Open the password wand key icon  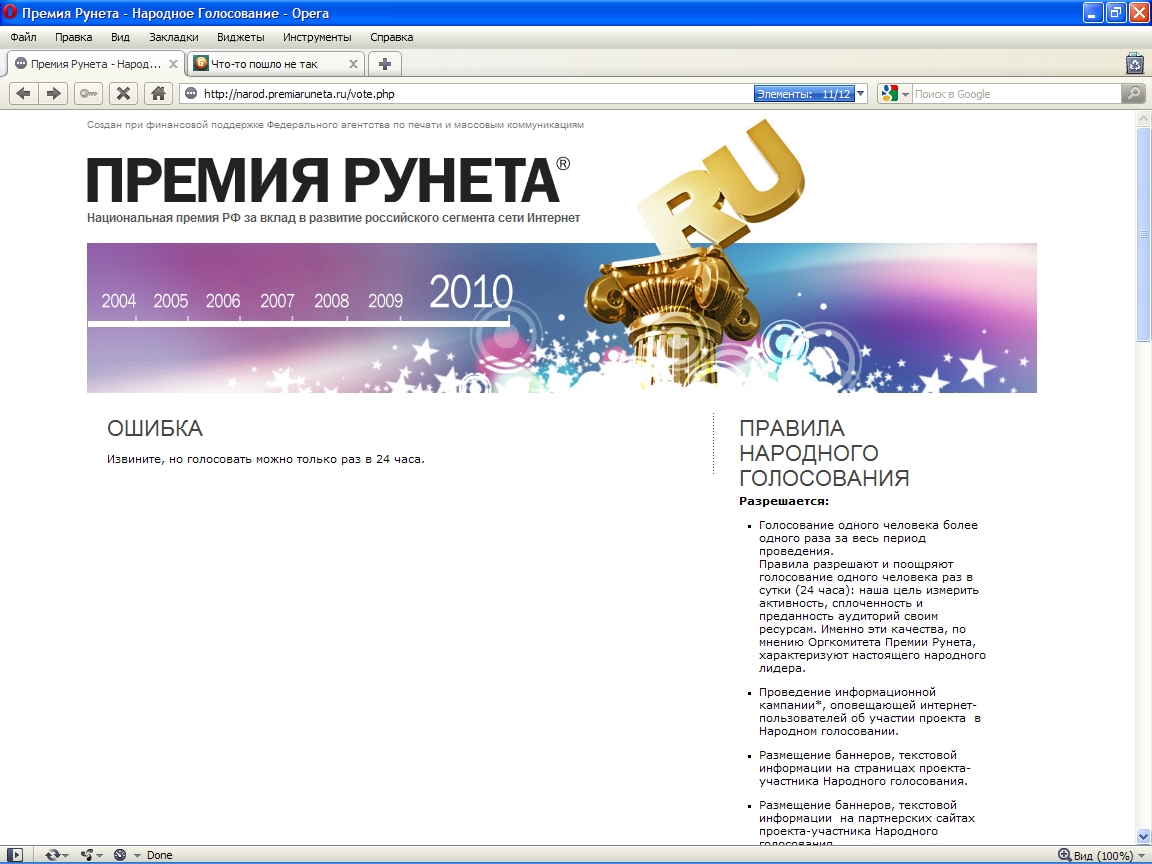88,93
